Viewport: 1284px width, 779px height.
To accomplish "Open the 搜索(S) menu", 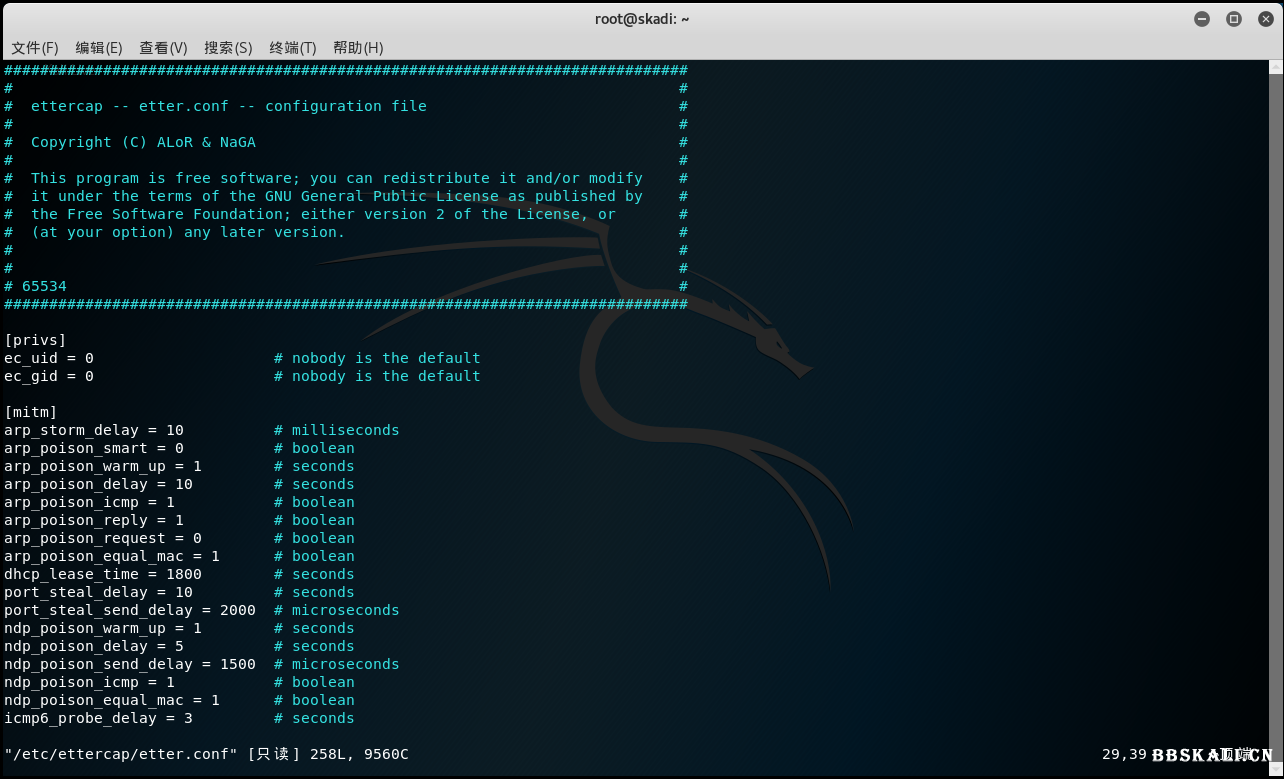I will (x=228, y=48).
